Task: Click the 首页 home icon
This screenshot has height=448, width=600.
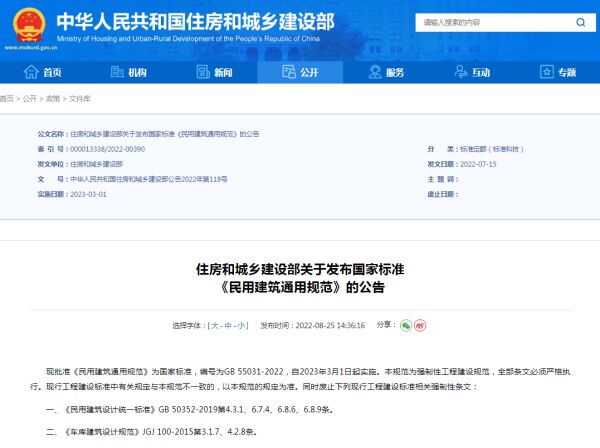Action: tap(30, 72)
